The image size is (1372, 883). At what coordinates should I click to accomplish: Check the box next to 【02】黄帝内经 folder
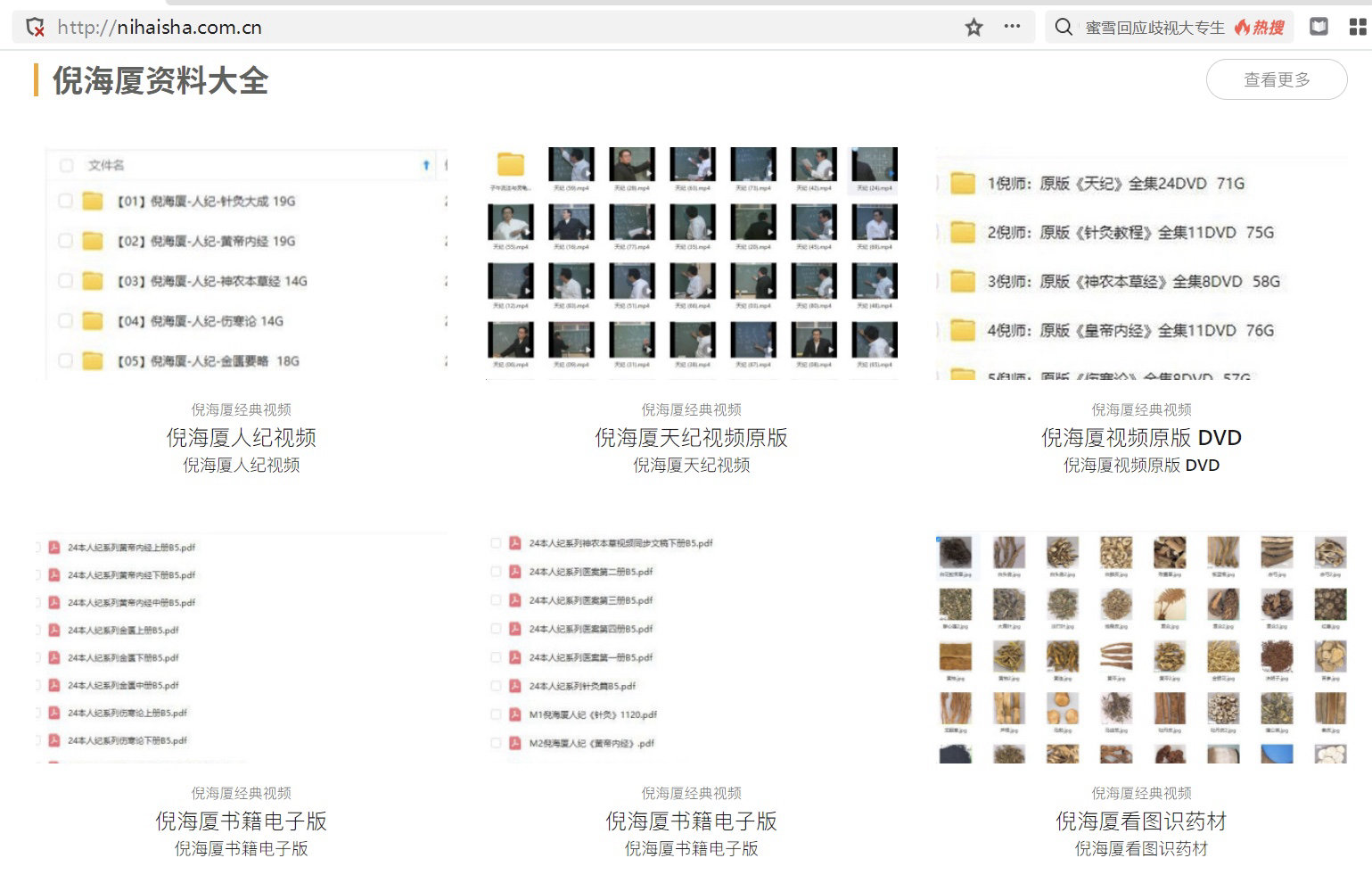65,241
